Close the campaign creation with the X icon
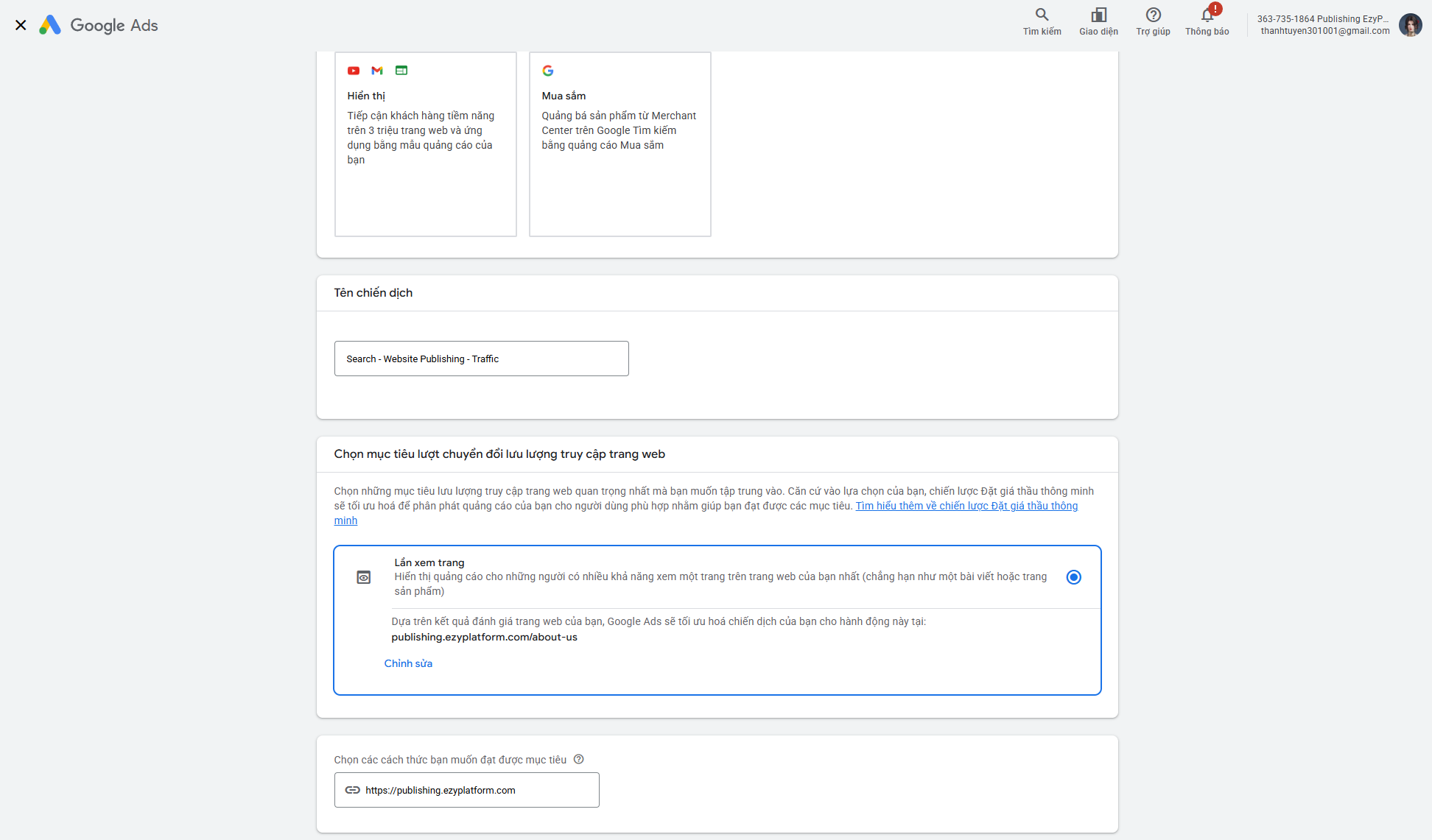This screenshot has width=1432, height=840. click(21, 25)
